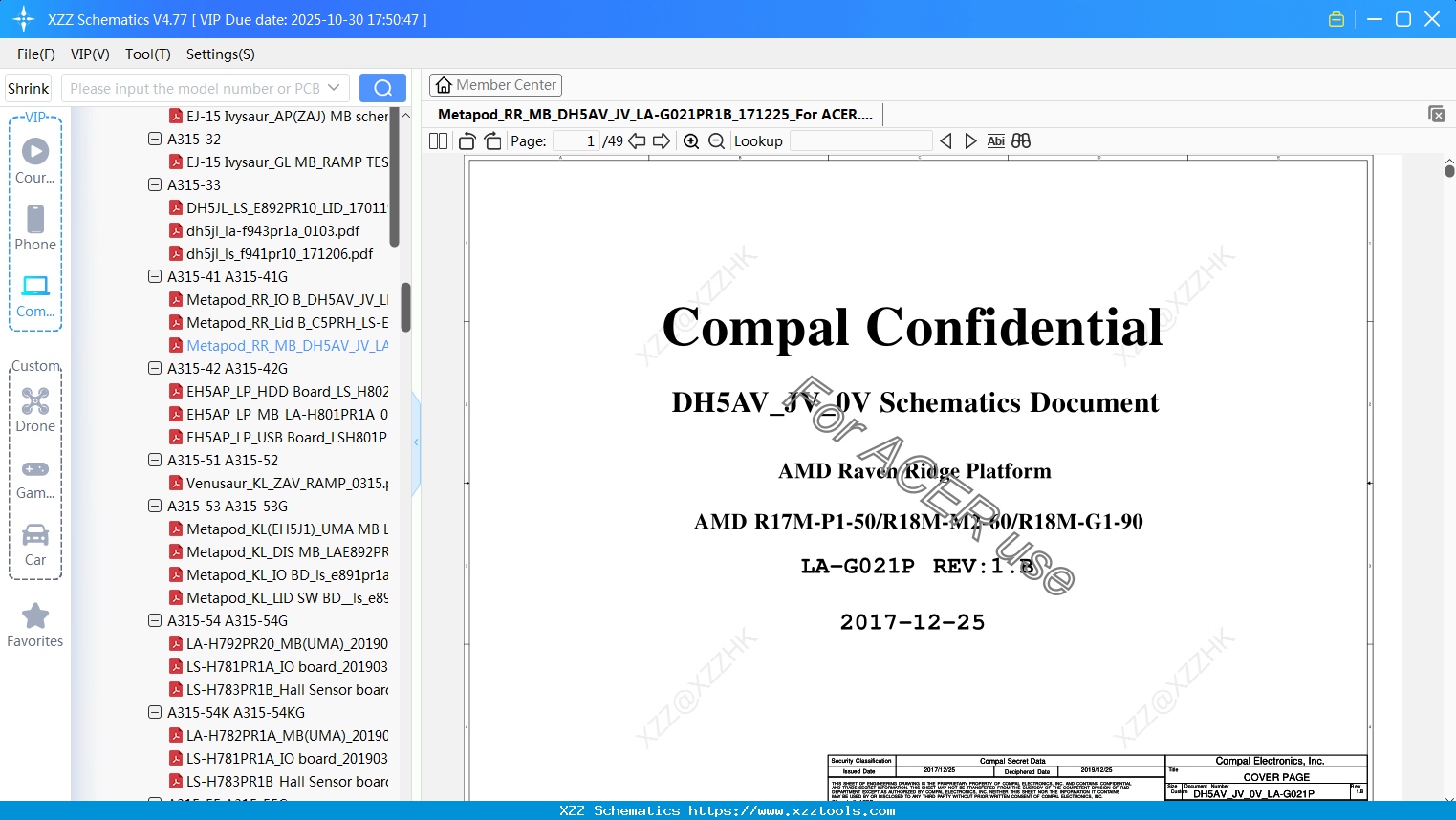Collapse the A315-51 A315-52 node
Viewport: 1456px width, 820px height.
(x=155, y=460)
